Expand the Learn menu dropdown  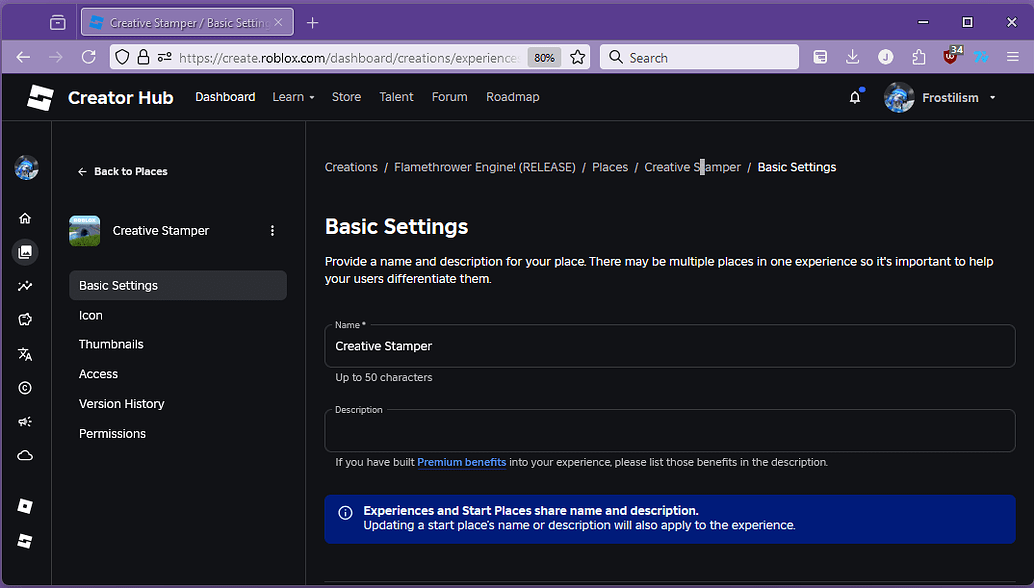(293, 96)
